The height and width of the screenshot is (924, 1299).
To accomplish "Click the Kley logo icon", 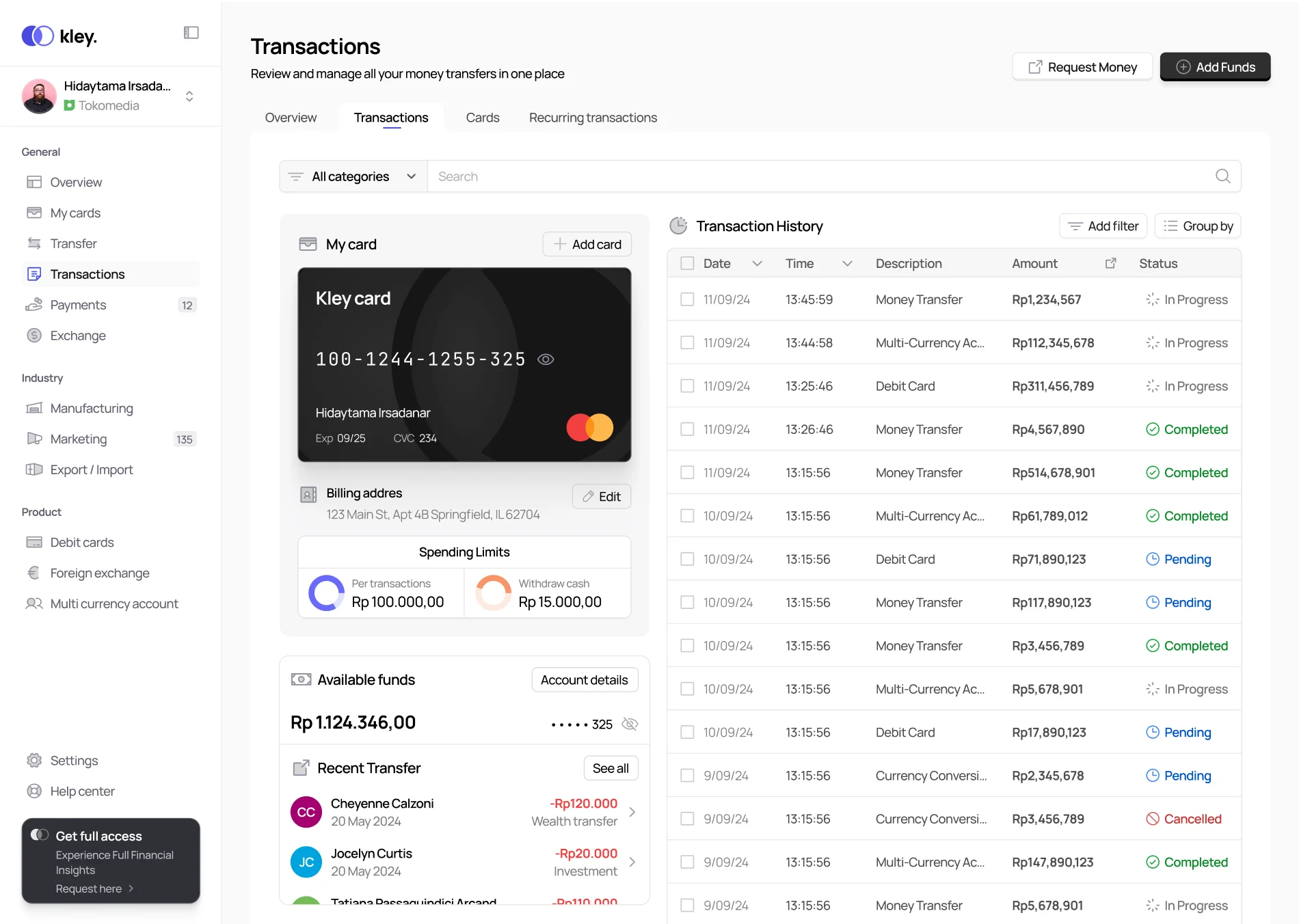I will click(x=38, y=36).
